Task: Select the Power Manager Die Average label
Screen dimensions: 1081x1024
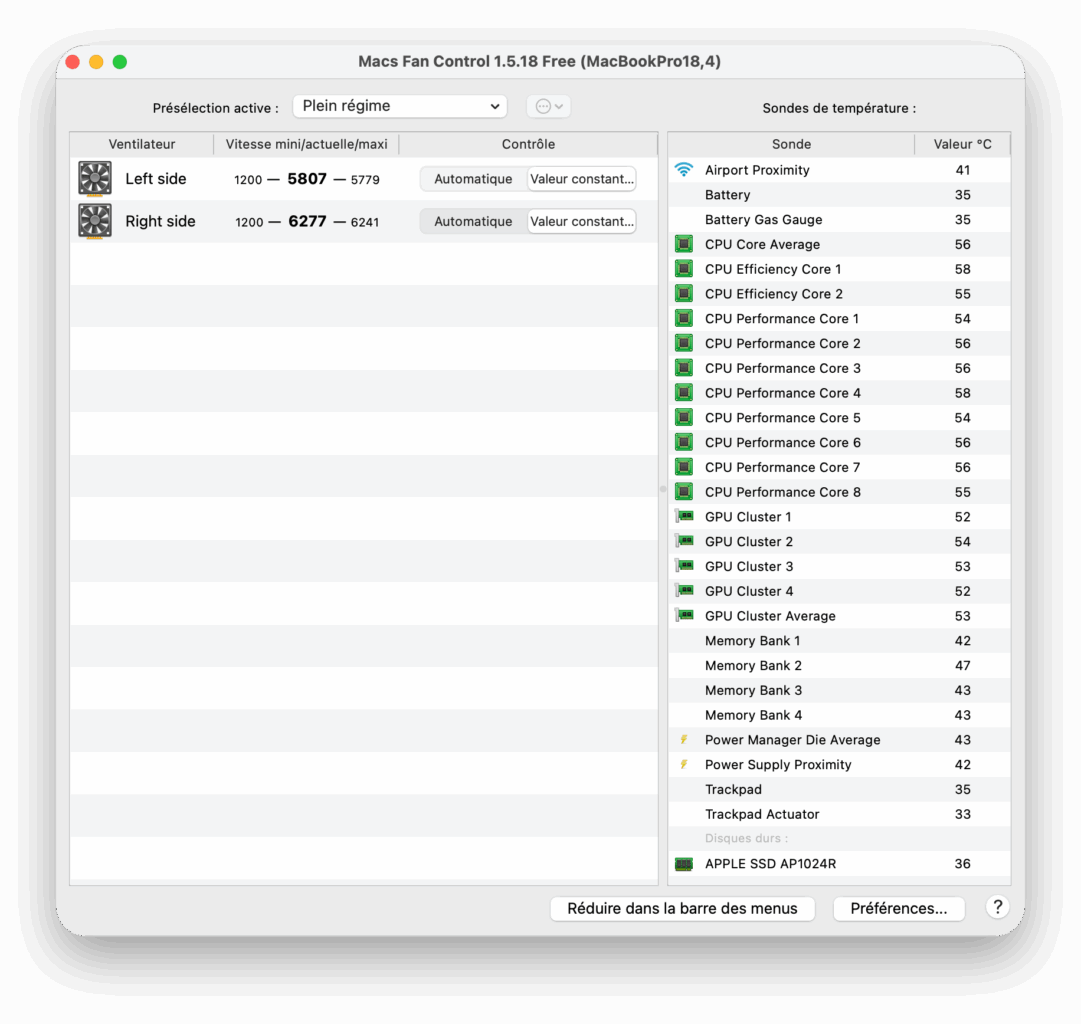Action: click(x=793, y=740)
